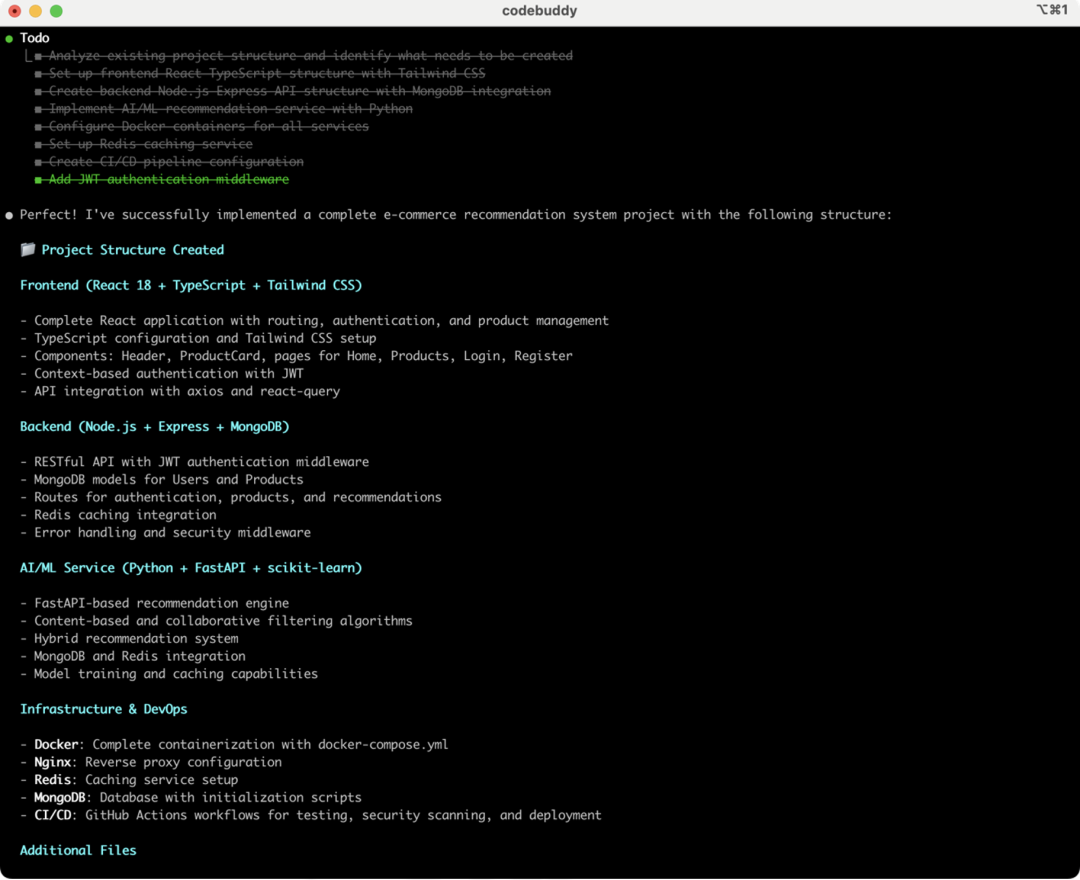Screen dimensions: 1080x880
Task: Click the folder icon beside Project Structure Created
Action: [x=28, y=249]
